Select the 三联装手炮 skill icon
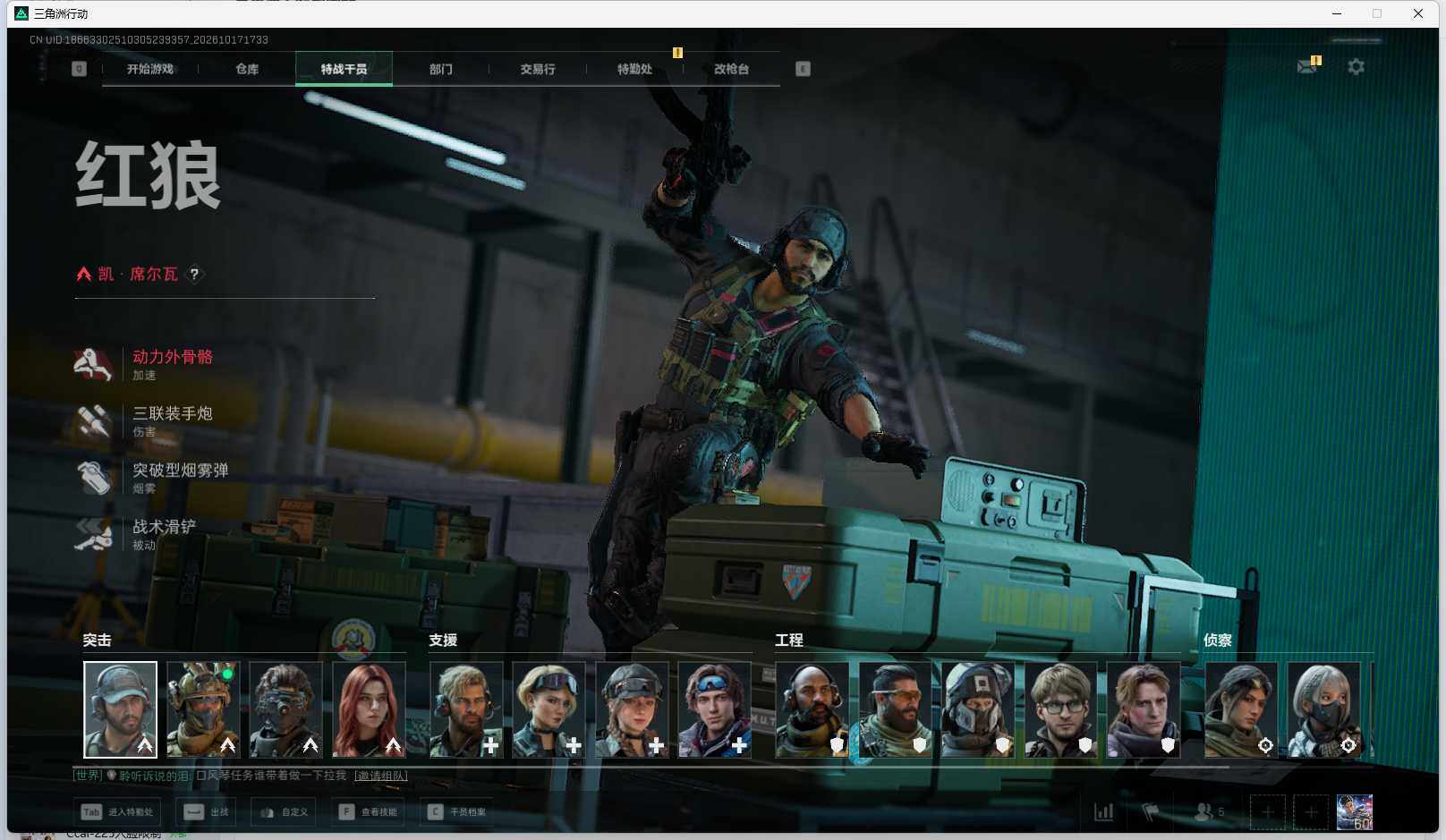This screenshot has height=840, width=1446. click(93, 420)
